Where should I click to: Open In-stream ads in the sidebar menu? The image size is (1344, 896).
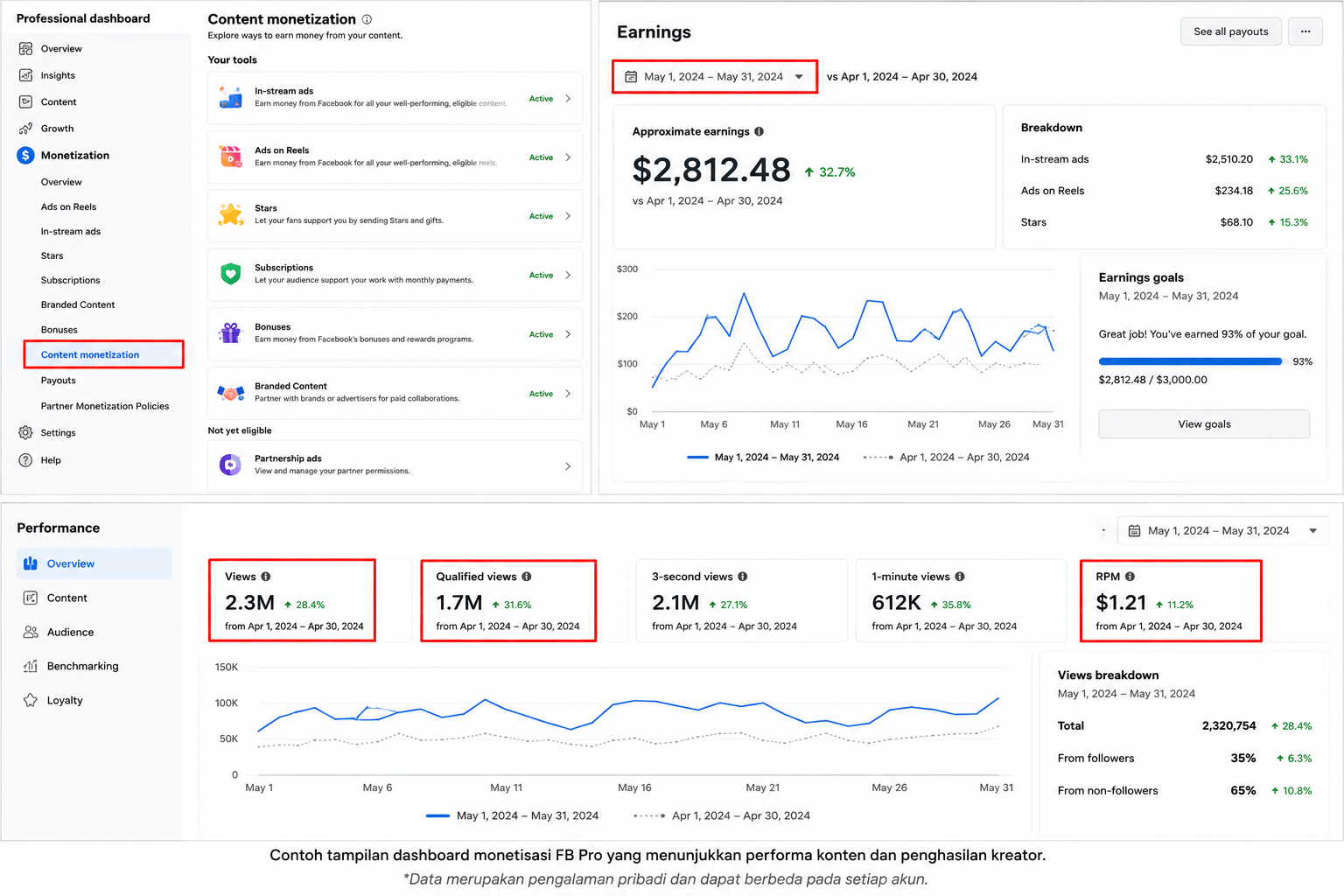(x=71, y=232)
